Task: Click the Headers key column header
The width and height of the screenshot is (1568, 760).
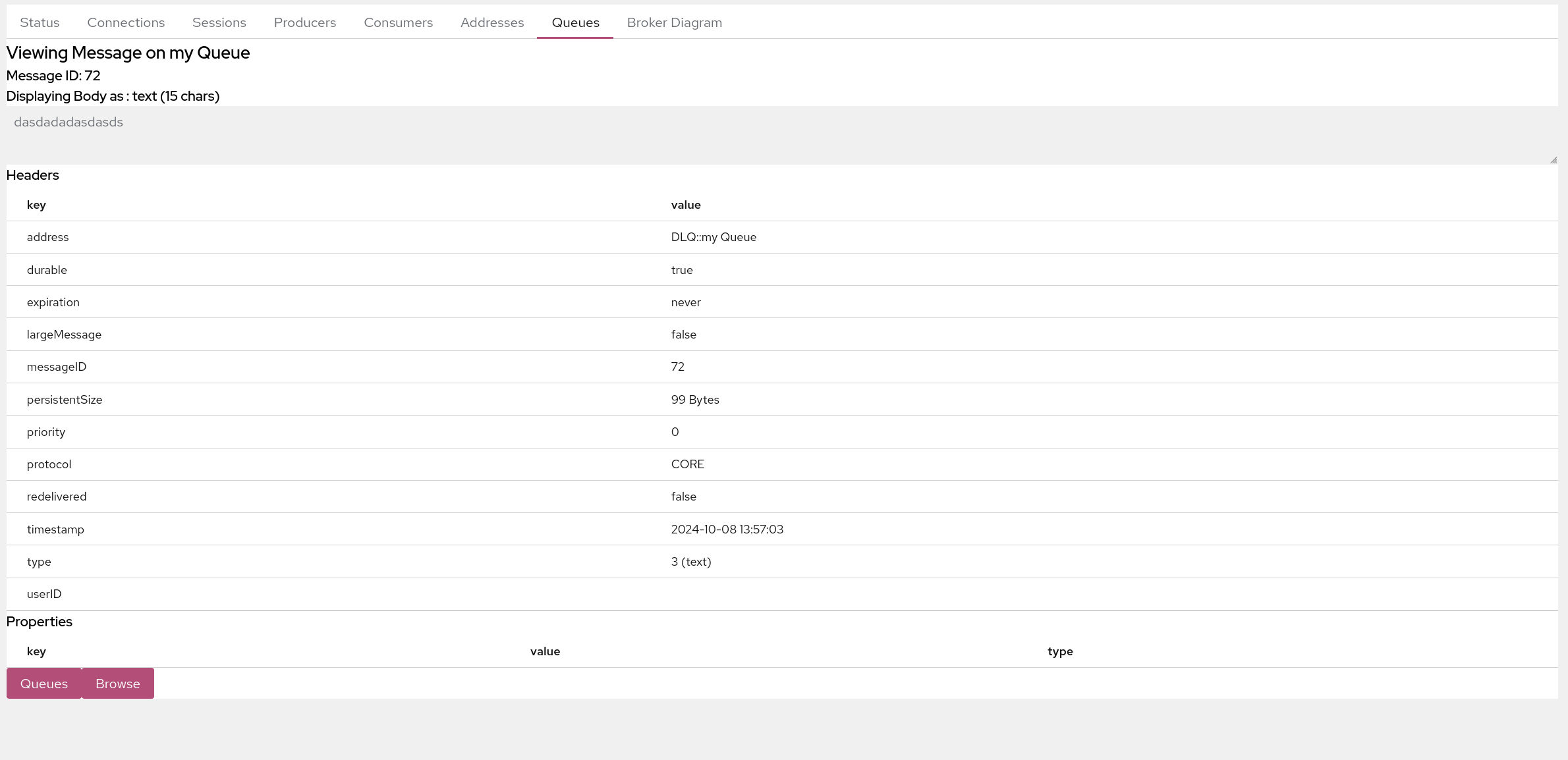Action: pos(36,205)
